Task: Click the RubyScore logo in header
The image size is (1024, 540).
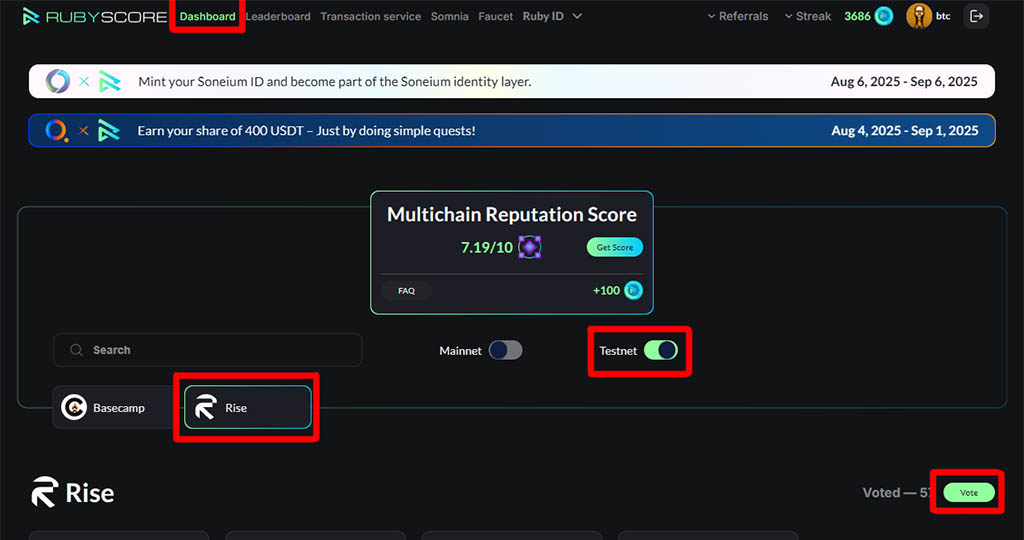Action: pyautogui.click(x=95, y=16)
